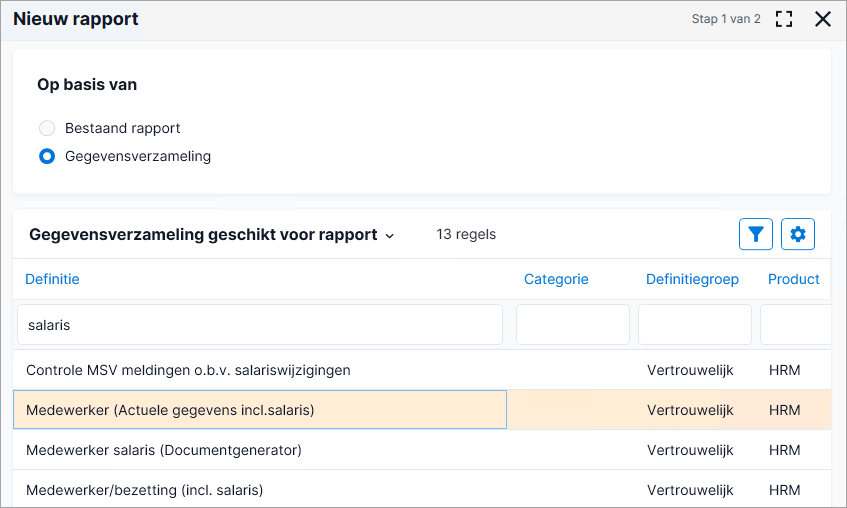This screenshot has height=508, width=847.
Task: Click the Categorie filter input field
Action: (573, 325)
